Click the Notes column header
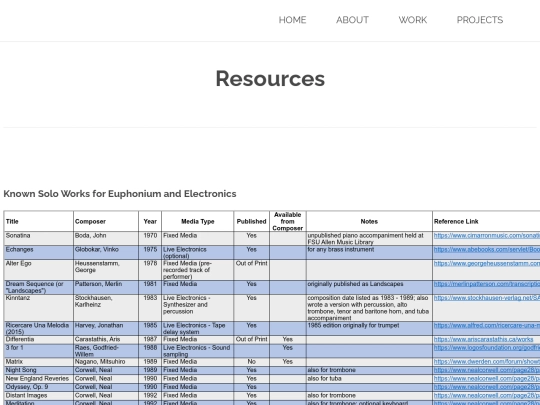540x405 pixels. pyautogui.click(x=369, y=221)
